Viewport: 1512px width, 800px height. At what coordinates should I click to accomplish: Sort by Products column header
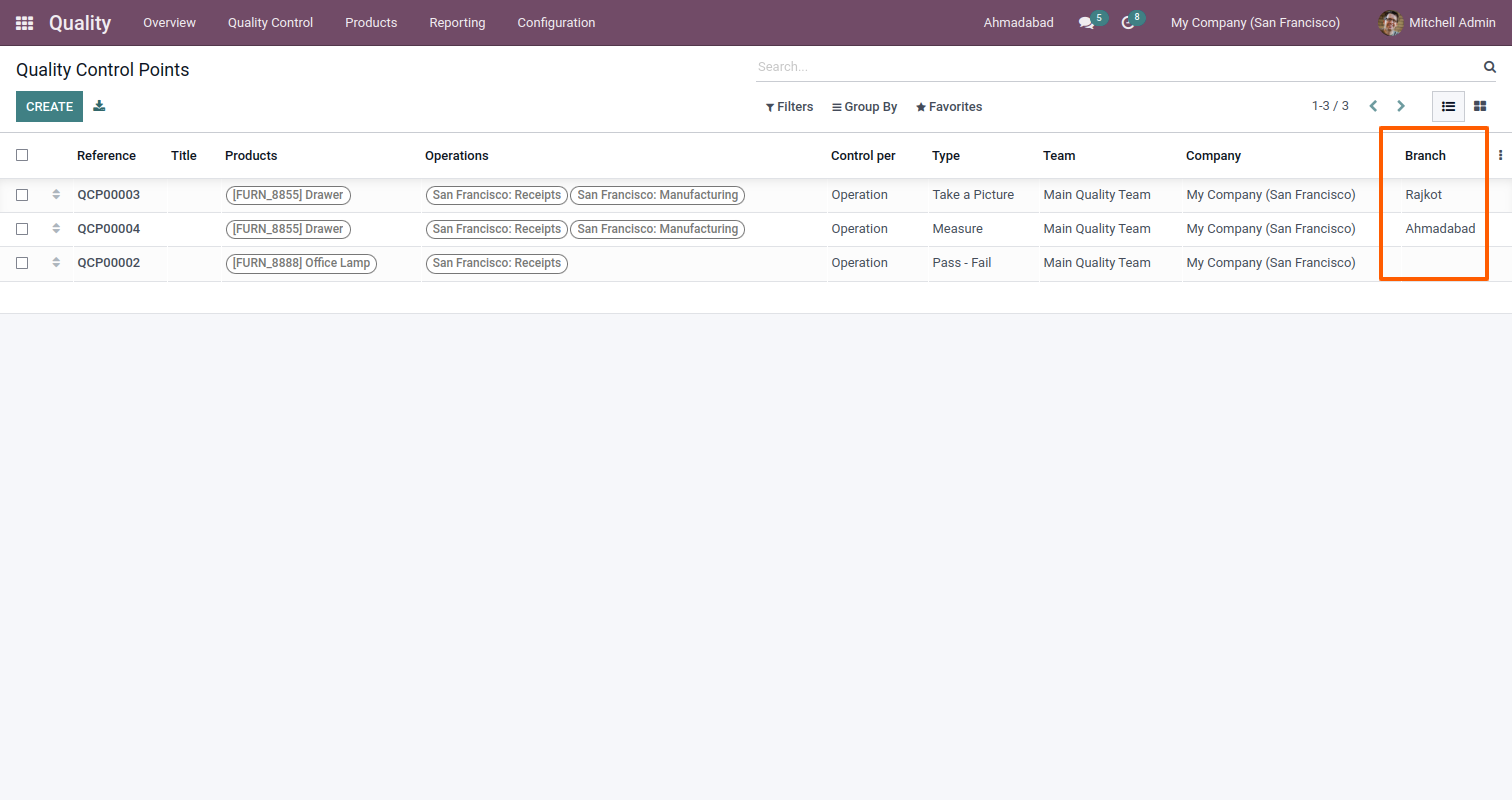pyautogui.click(x=251, y=156)
